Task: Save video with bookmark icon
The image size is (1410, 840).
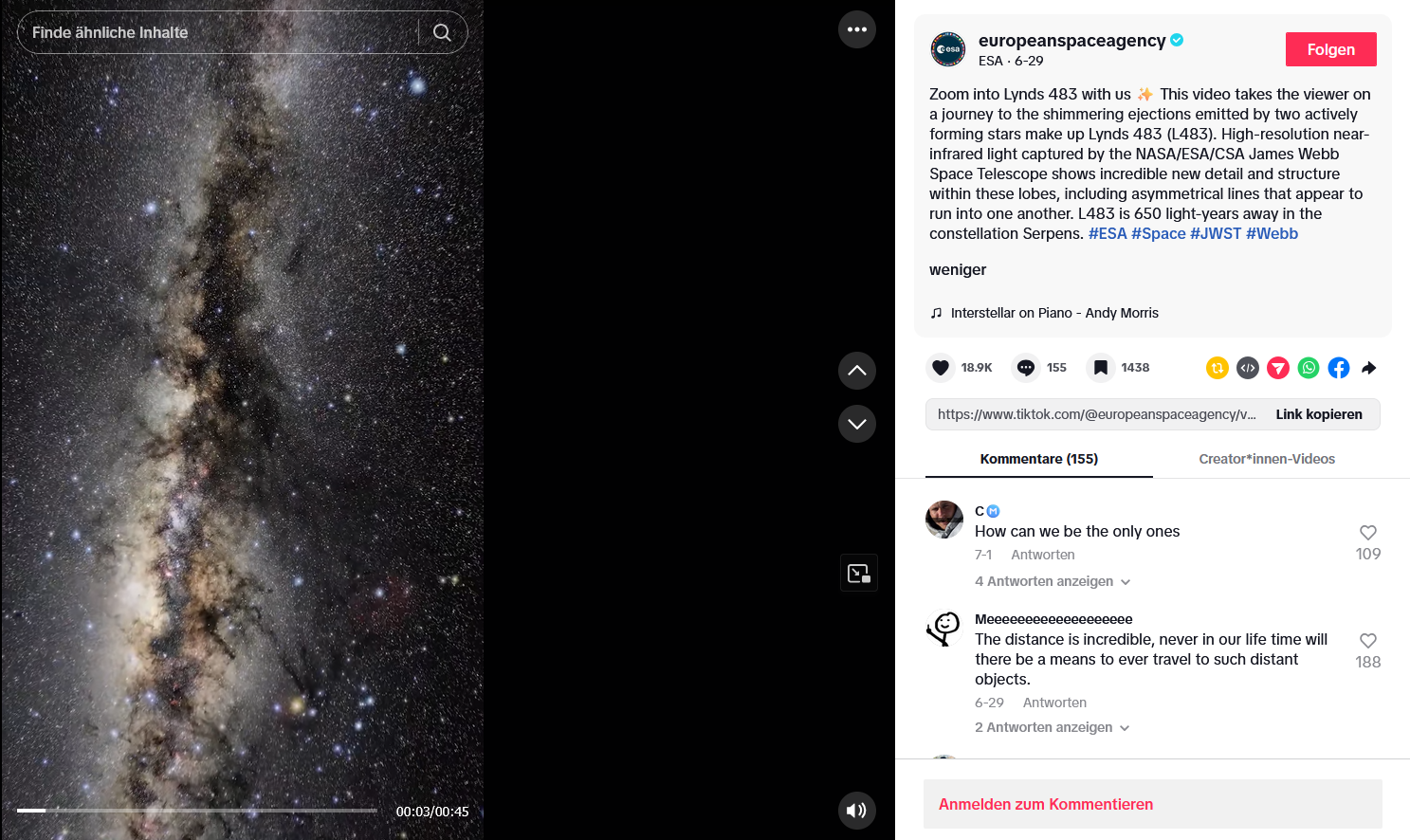Action: click(1100, 368)
